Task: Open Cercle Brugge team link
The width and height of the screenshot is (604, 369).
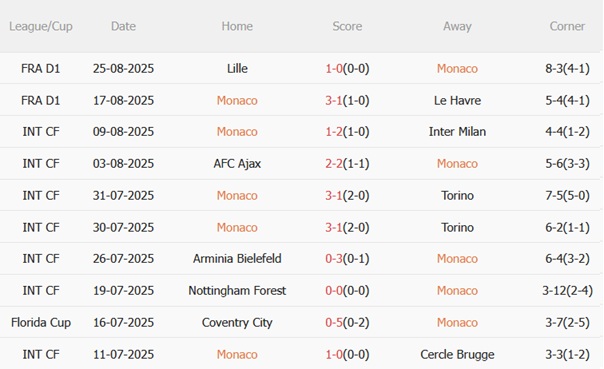Action: pyautogui.click(x=457, y=354)
